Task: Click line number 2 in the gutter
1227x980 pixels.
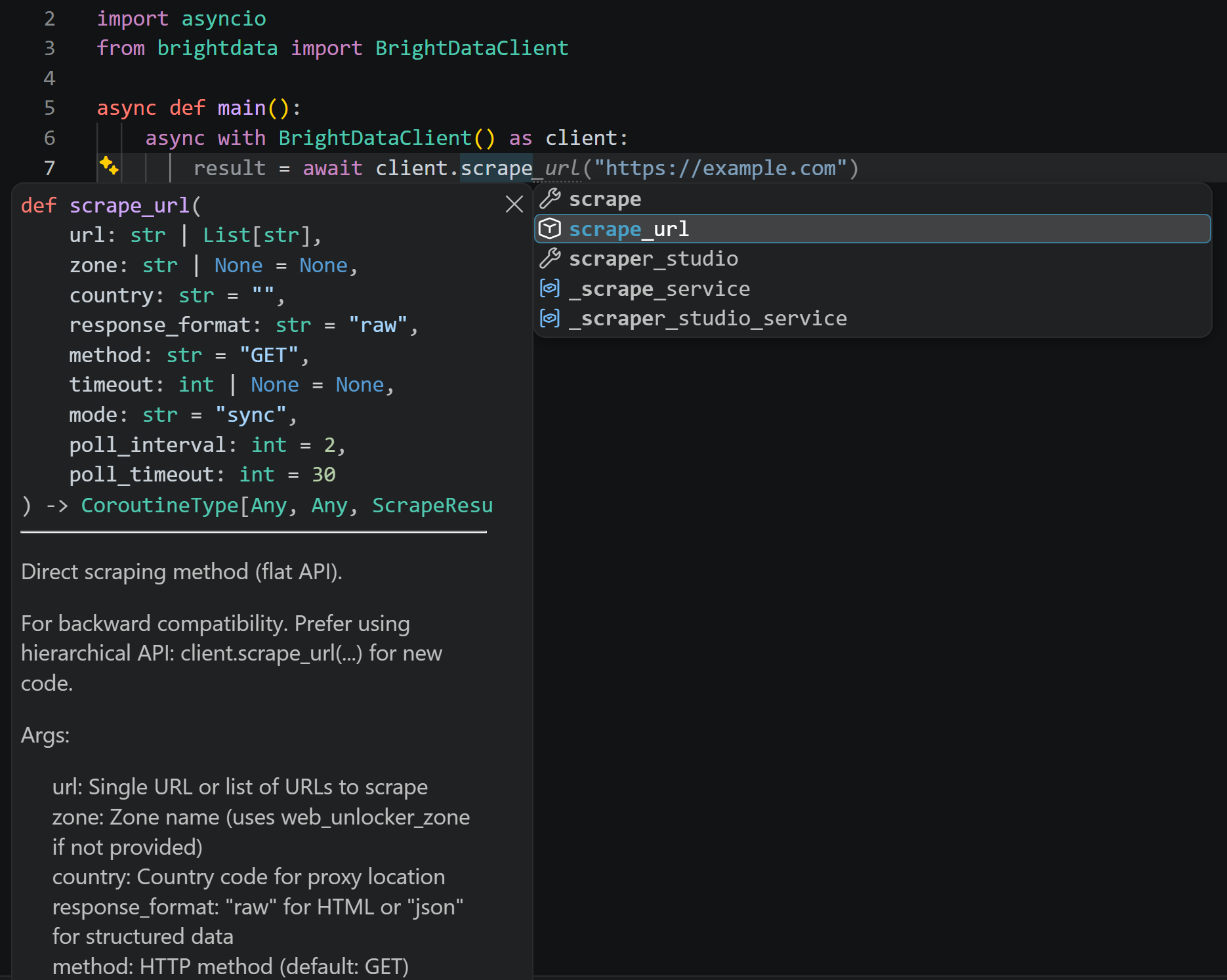Action: coord(49,18)
